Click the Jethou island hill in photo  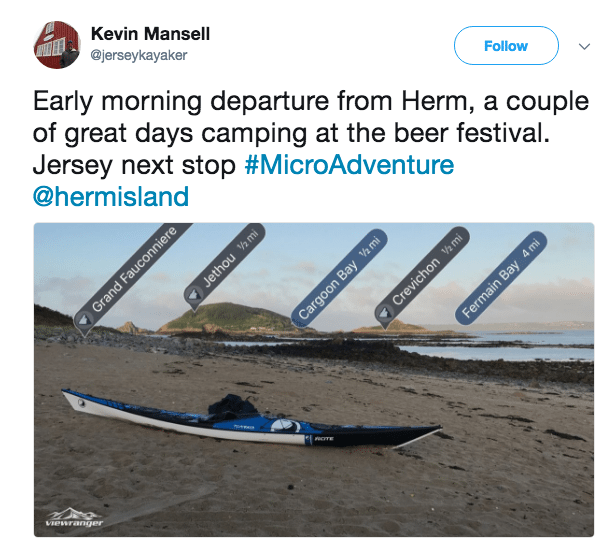228,317
